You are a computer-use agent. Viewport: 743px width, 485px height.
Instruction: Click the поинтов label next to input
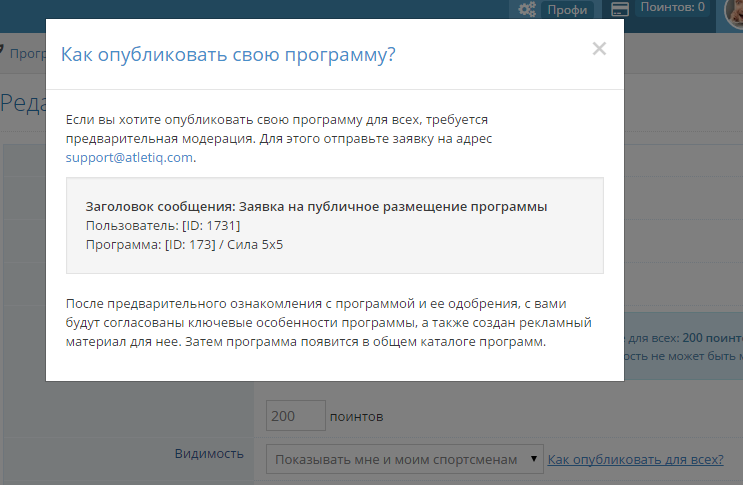point(356,417)
